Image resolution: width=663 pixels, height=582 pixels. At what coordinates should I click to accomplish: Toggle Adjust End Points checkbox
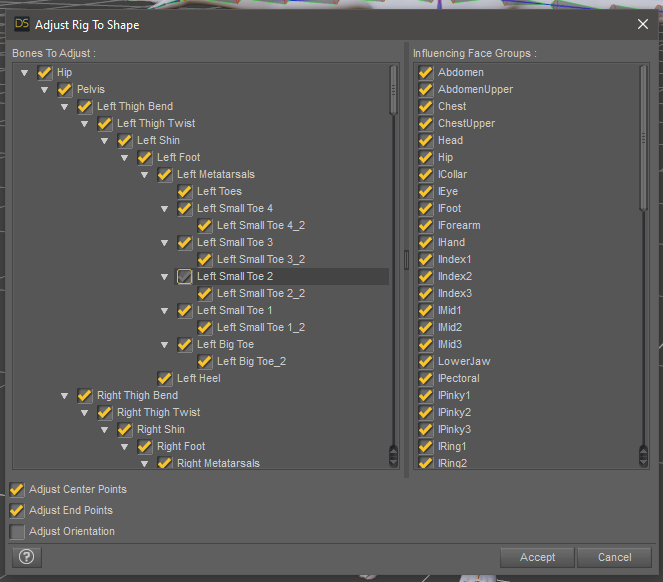[x=17, y=511]
